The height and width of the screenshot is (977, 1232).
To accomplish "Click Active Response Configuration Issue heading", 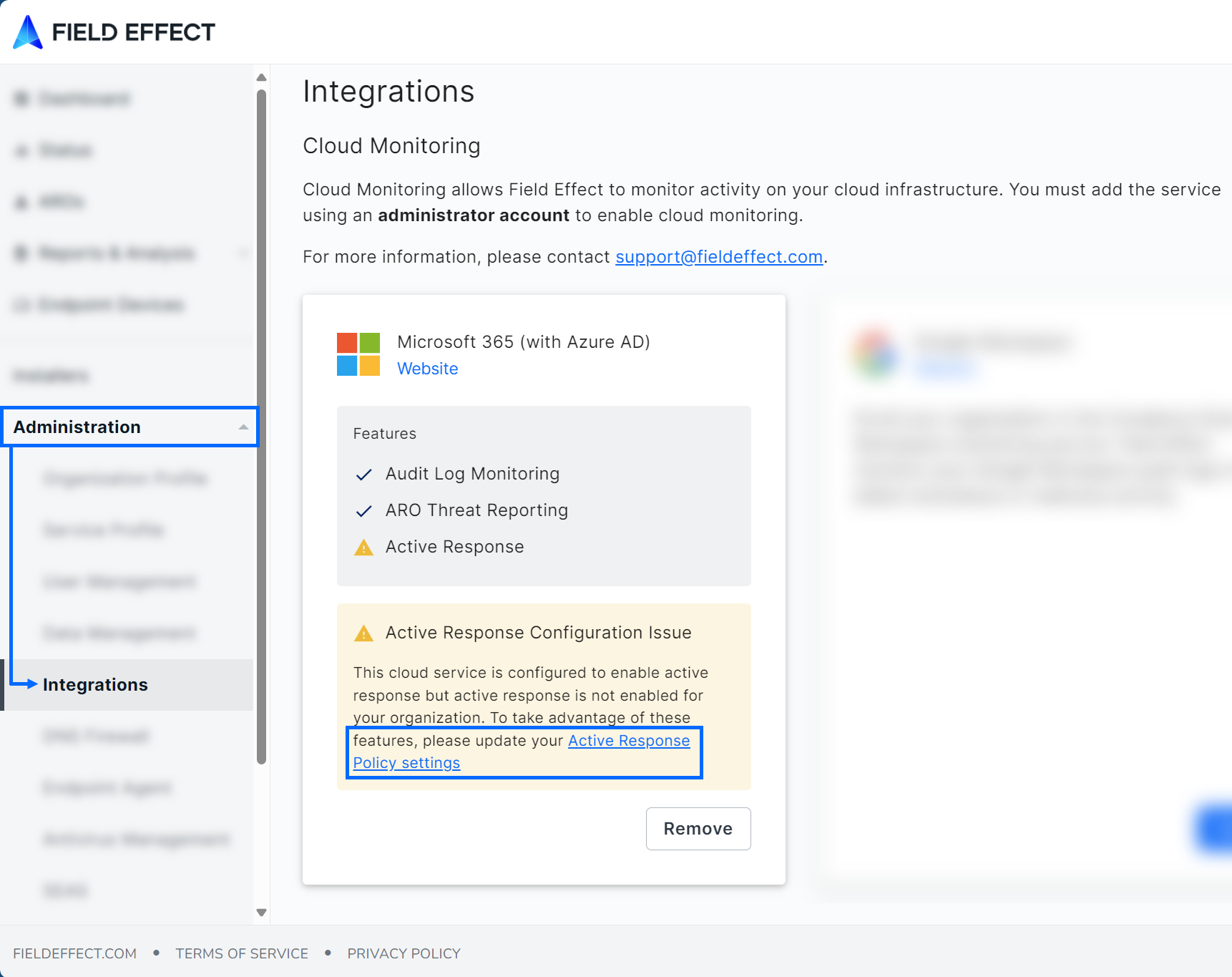I will [x=538, y=633].
